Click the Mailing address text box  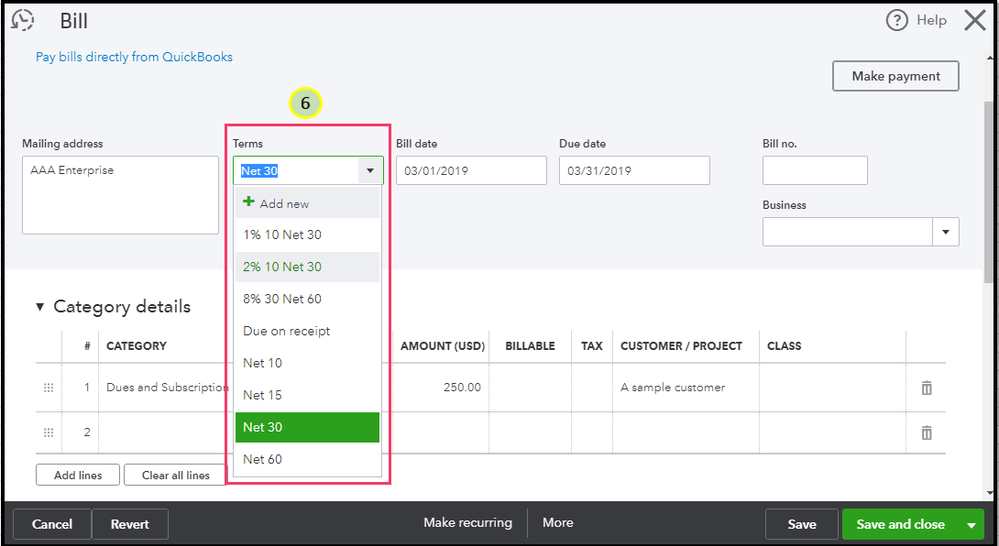click(120, 196)
